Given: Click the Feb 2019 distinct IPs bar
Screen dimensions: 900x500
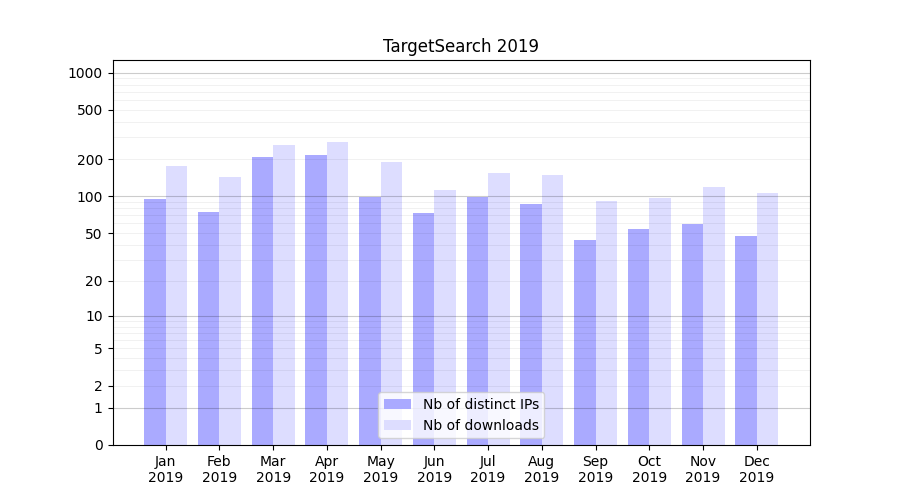Looking at the screenshot, I should (208, 328).
